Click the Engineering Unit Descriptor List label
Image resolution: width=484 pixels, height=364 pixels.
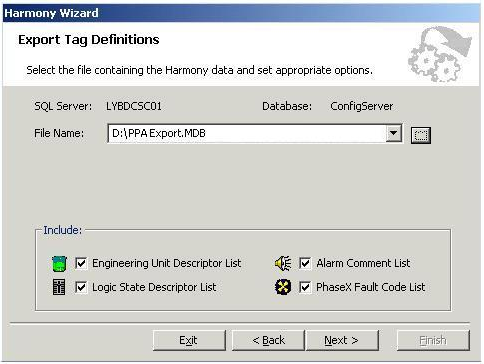click(167, 263)
